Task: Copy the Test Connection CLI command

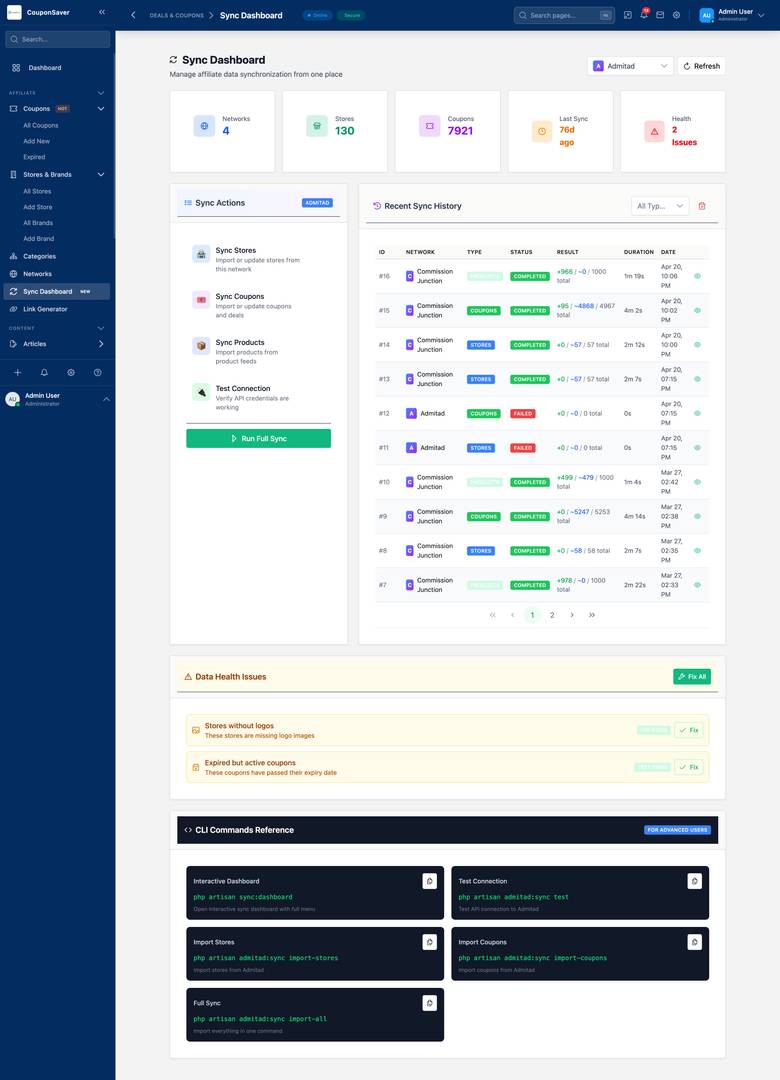Action: (x=695, y=881)
